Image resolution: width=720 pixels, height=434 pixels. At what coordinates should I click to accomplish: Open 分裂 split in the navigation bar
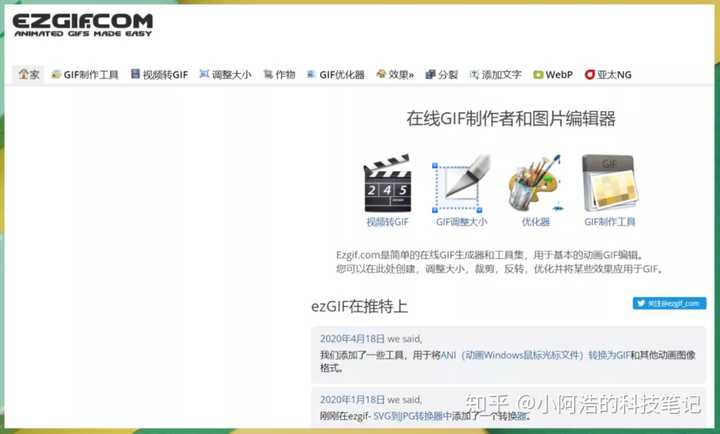click(x=442, y=74)
